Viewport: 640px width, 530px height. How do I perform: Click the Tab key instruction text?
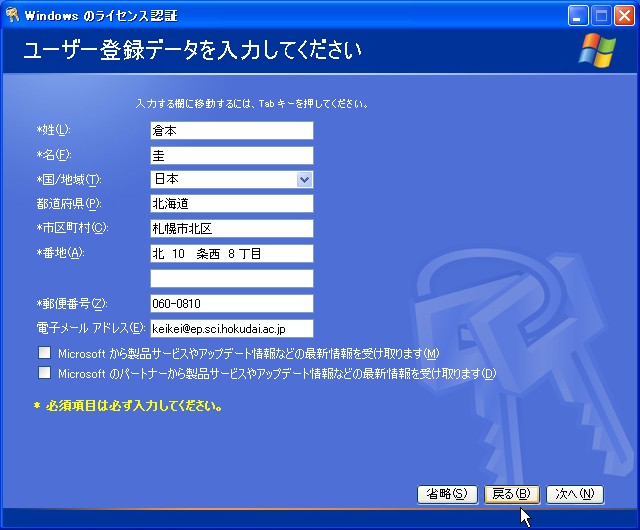(252, 104)
